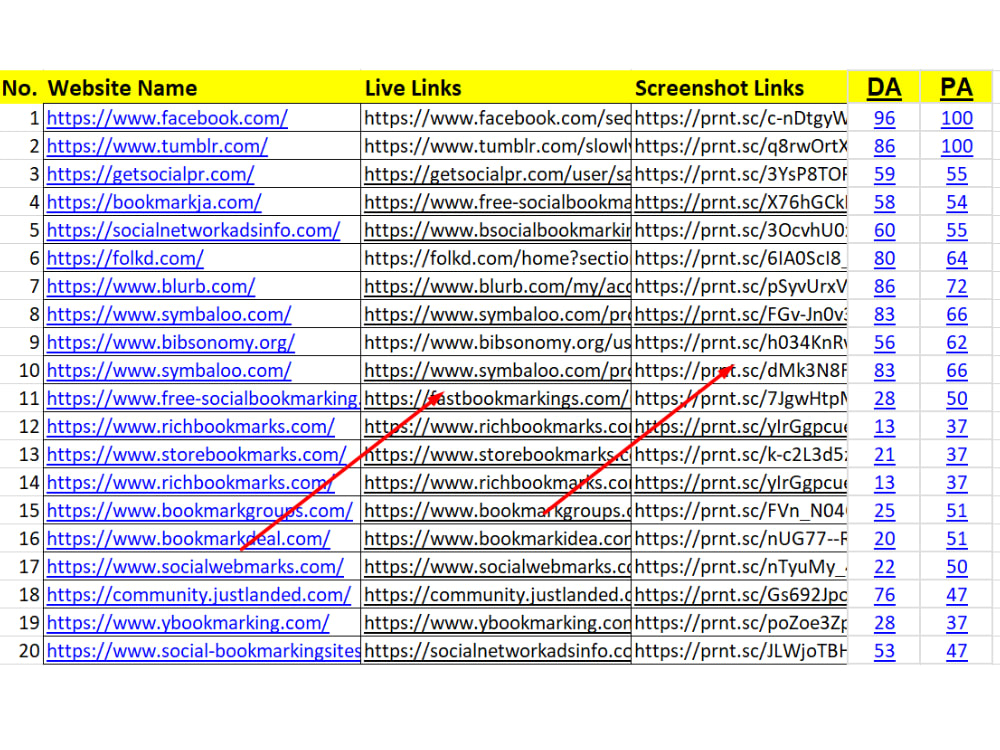The height and width of the screenshot is (750, 1000).
Task: Click PA value 72 in the blurb row
Action: coord(957,286)
